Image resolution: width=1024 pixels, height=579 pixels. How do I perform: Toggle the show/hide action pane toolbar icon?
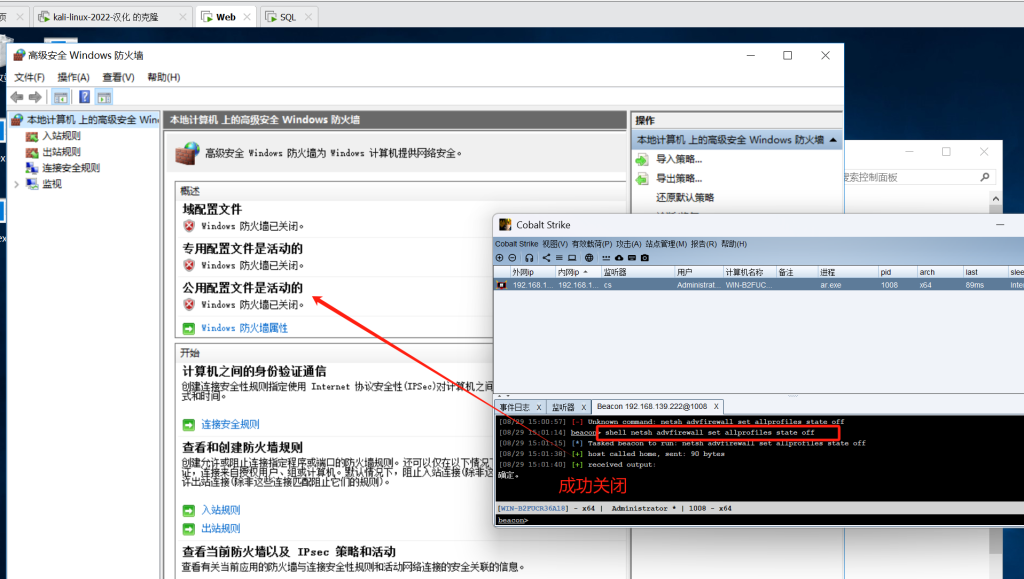tap(104, 97)
